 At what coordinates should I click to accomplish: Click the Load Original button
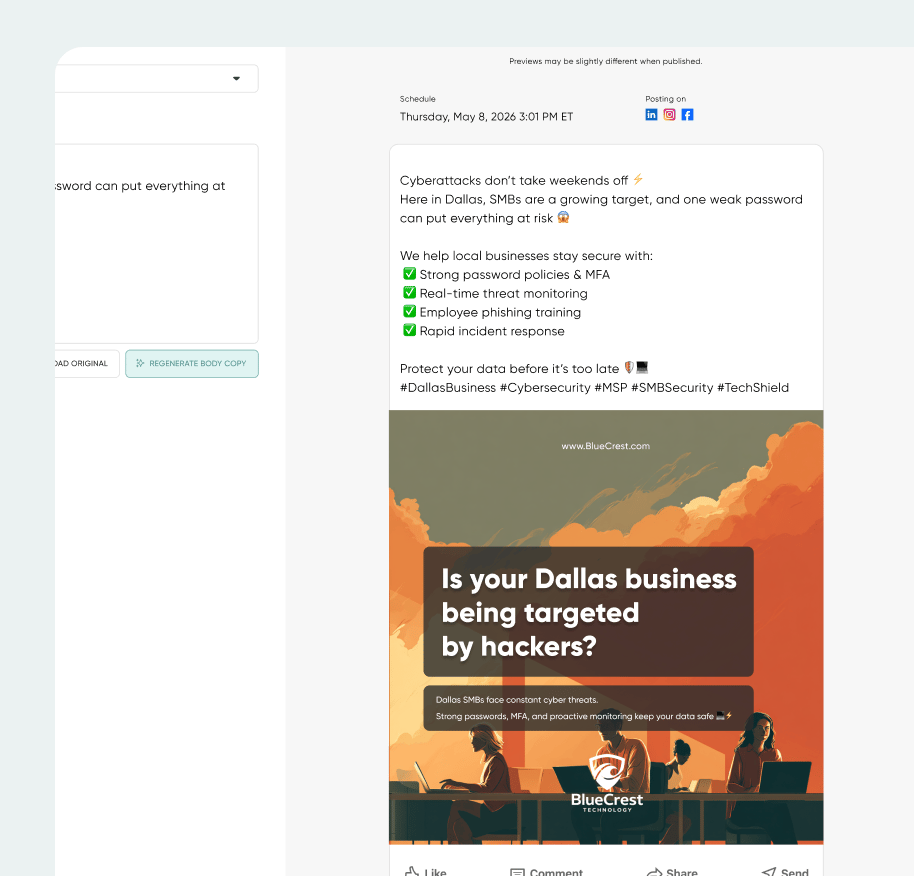tap(85, 363)
